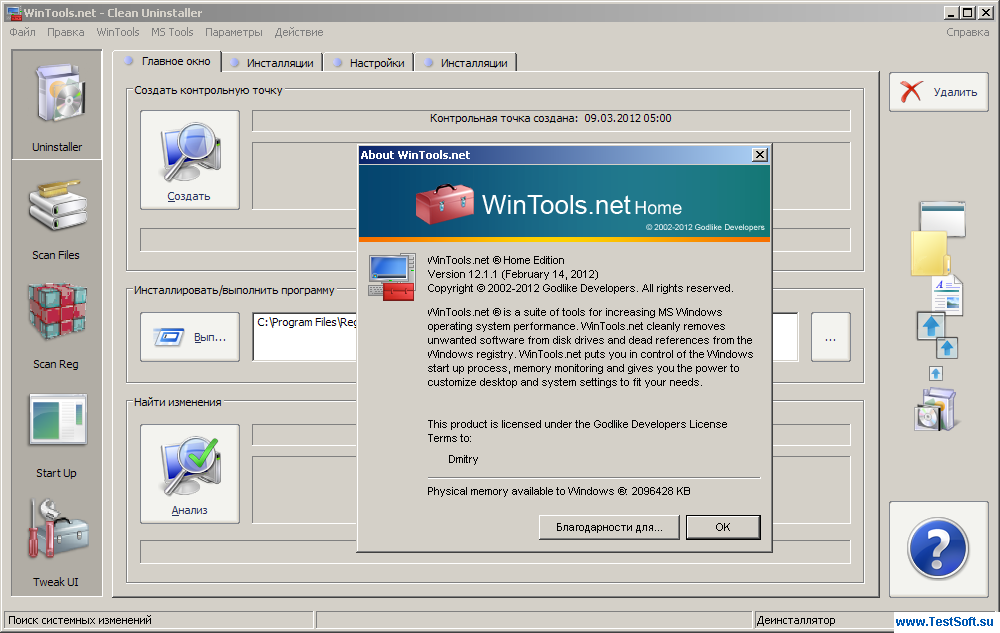This screenshot has height=633, width=1000.
Task: Click the magnifier icon above Создать
Action: [190, 152]
